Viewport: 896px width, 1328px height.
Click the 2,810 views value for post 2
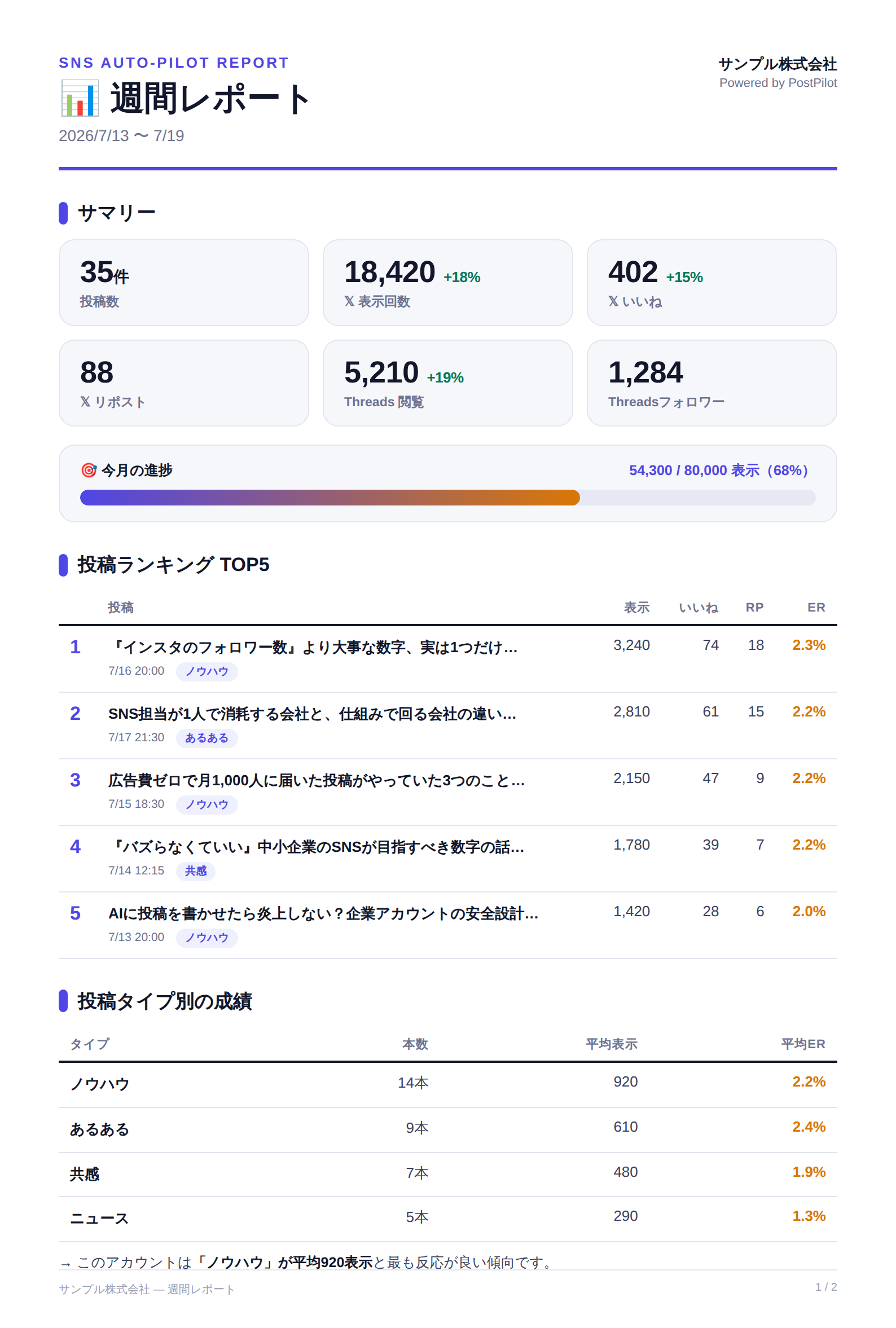pos(631,712)
